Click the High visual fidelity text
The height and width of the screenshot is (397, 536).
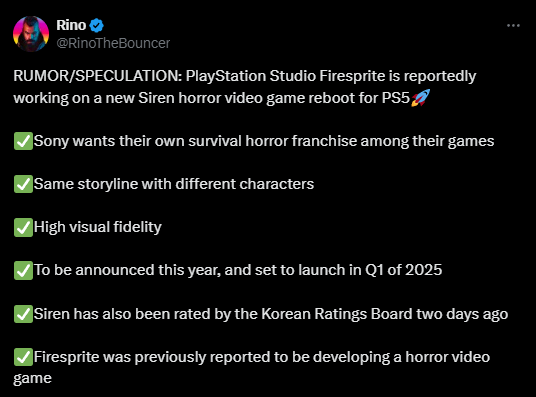pyautogui.click(x=98, y=227)
